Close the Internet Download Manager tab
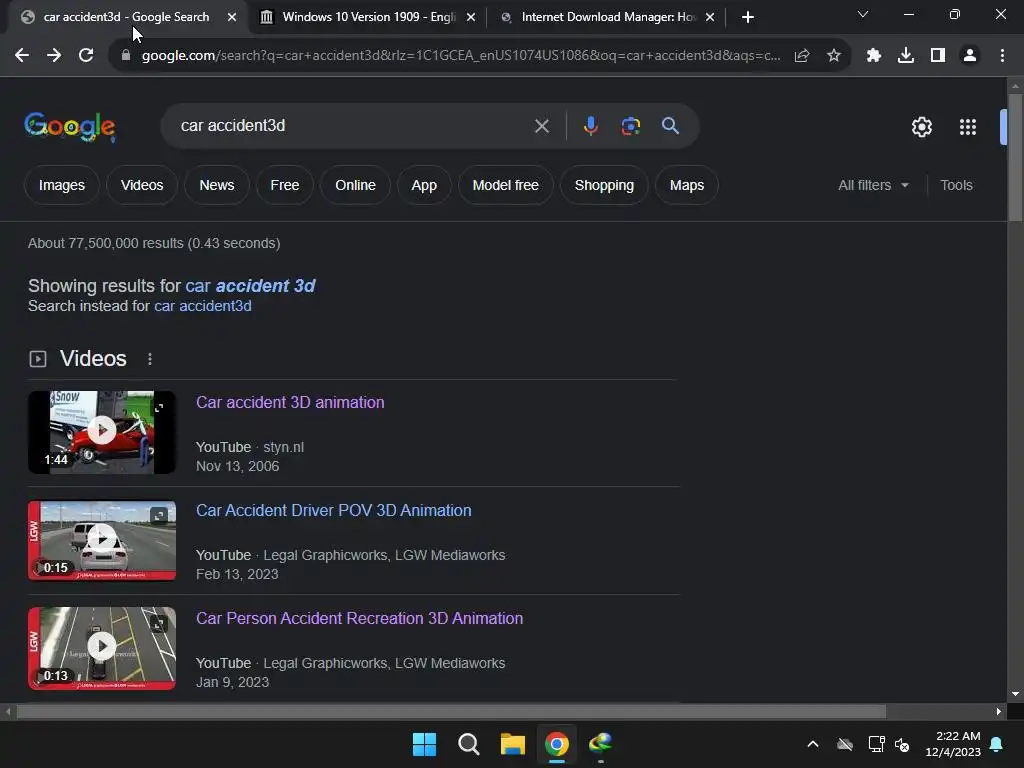This screenshot has width=1024, height=768. tap(710, 17)
